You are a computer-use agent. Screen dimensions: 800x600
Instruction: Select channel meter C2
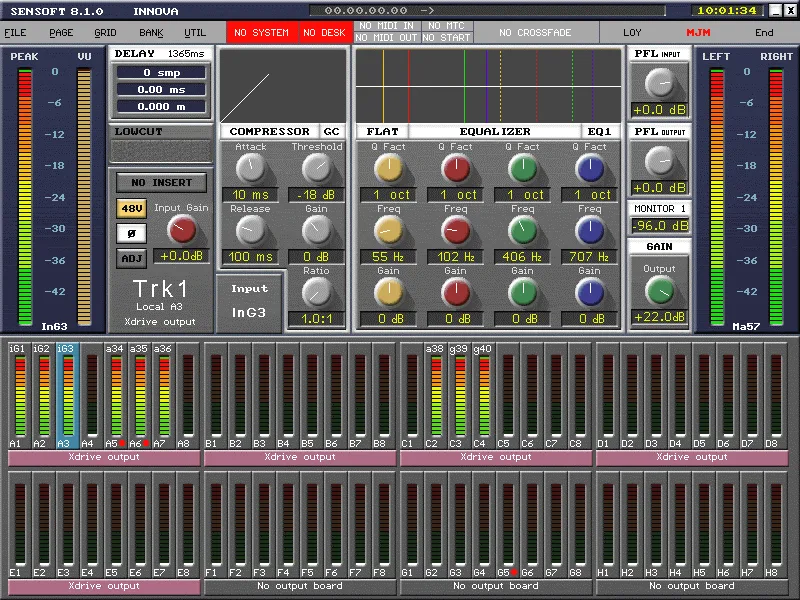435,396
